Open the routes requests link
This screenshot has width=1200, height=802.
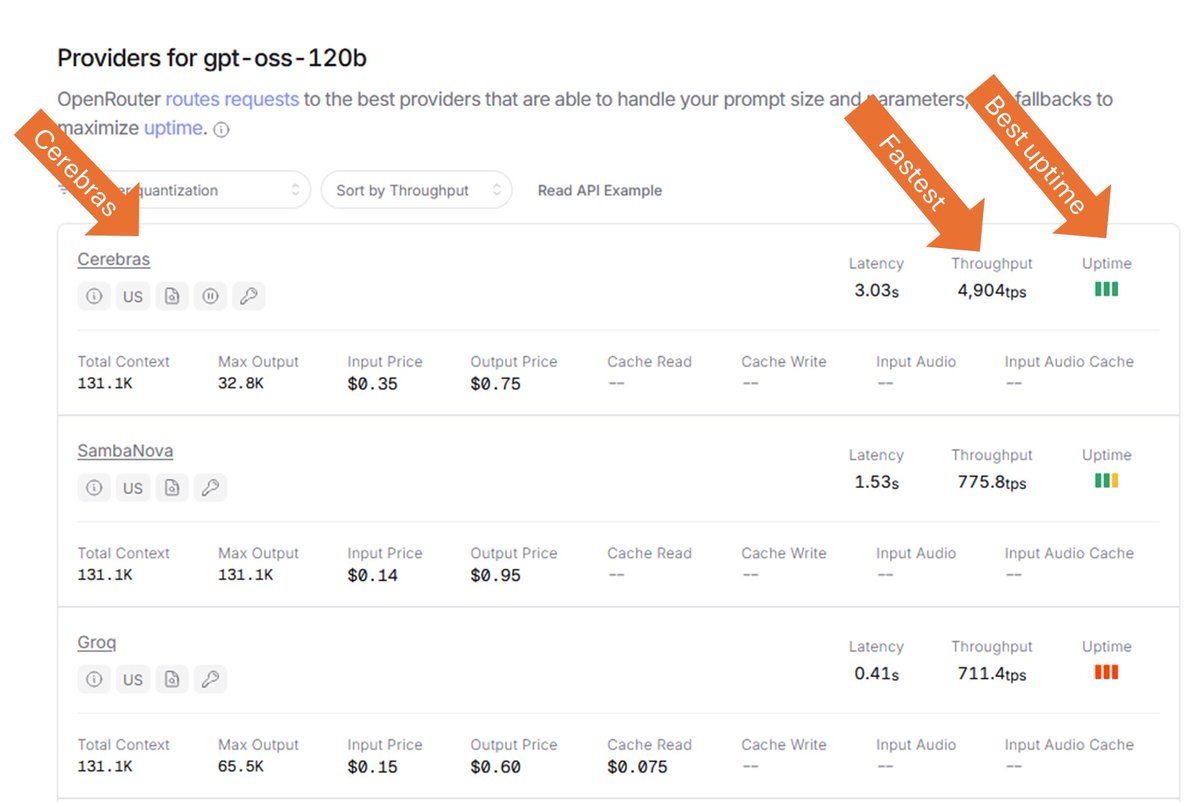(x=232, y=99)
